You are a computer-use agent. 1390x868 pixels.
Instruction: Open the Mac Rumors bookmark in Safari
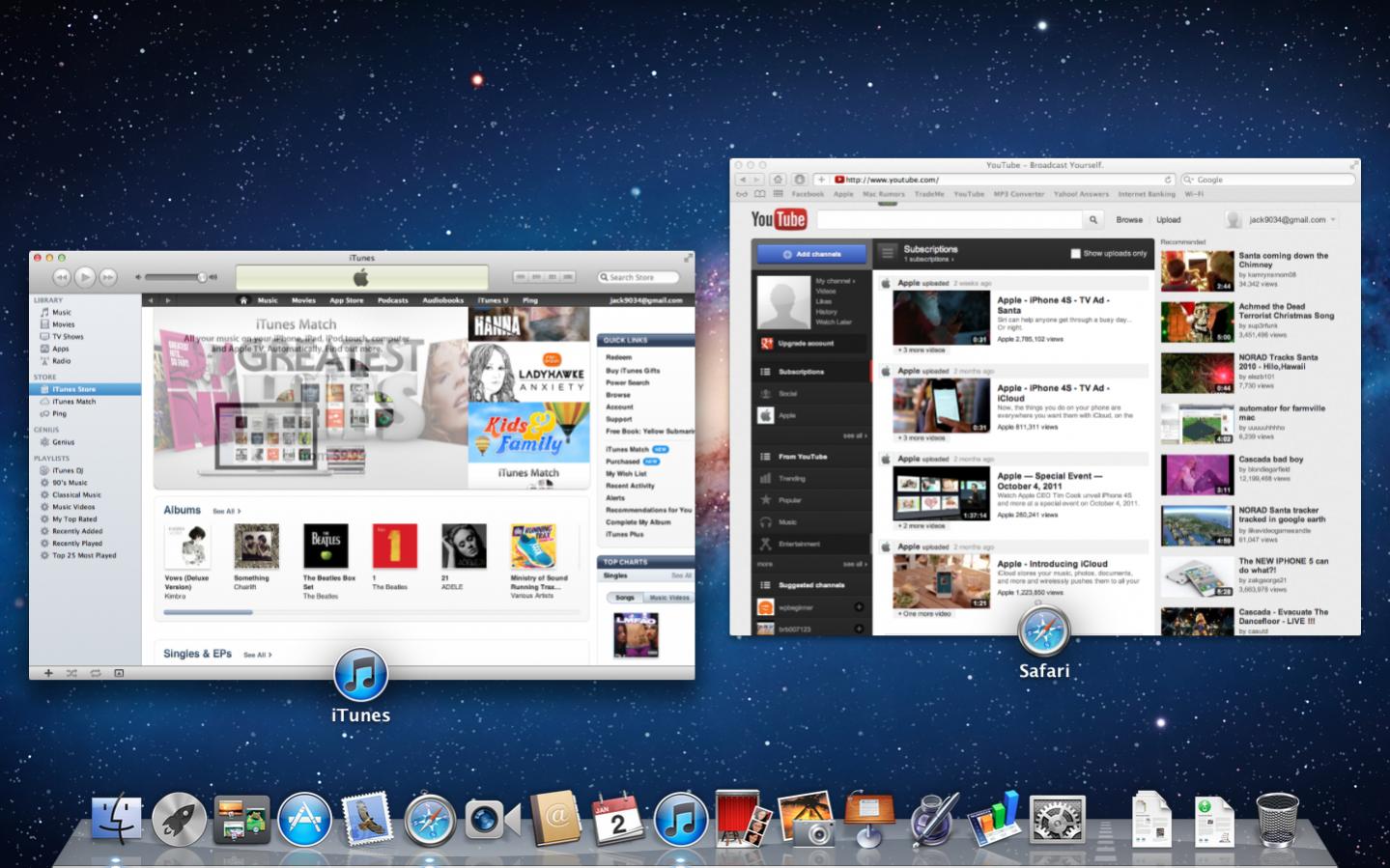[883, 194]
